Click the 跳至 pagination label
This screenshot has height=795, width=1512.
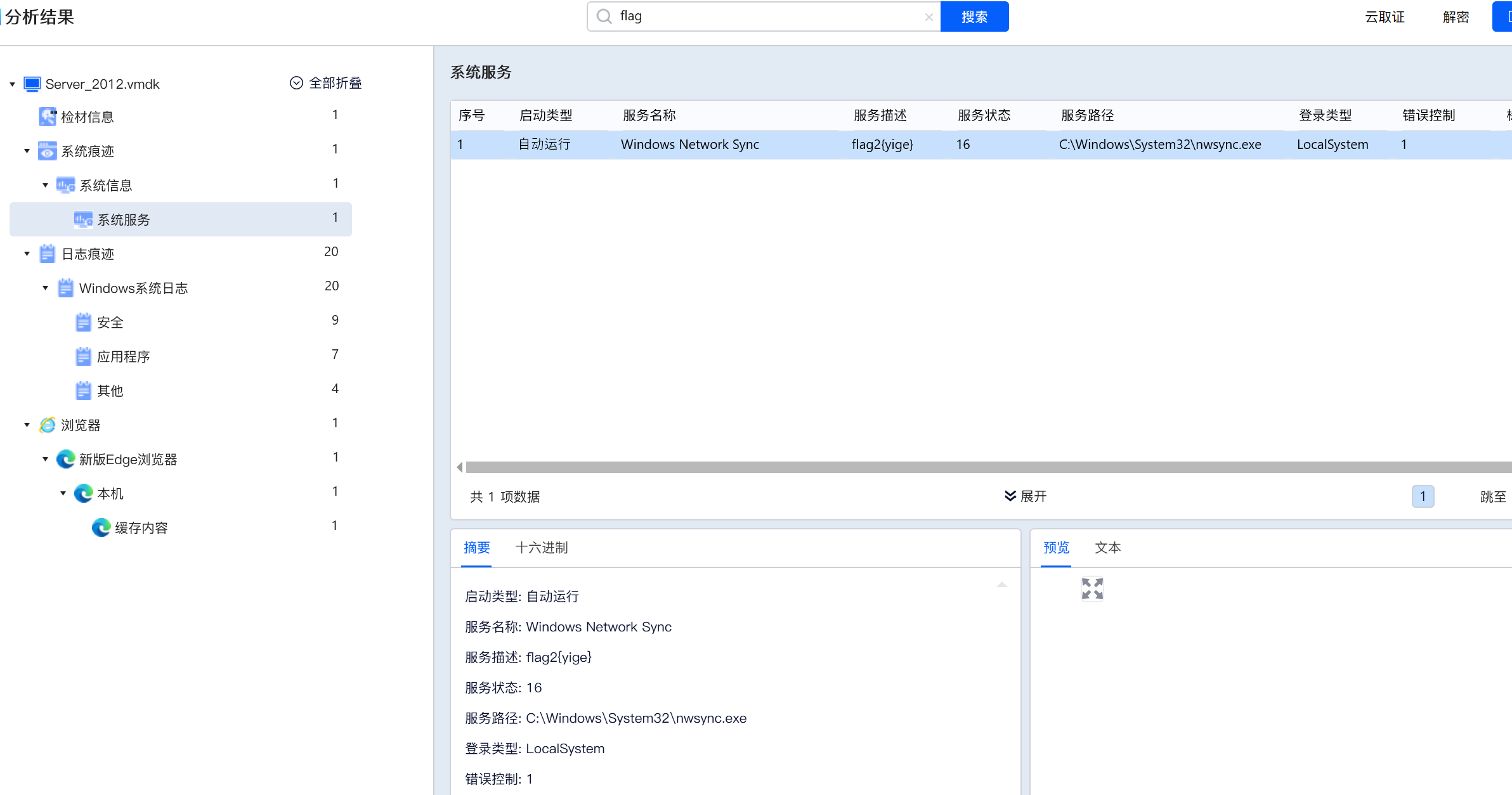tap(1493, 497)
